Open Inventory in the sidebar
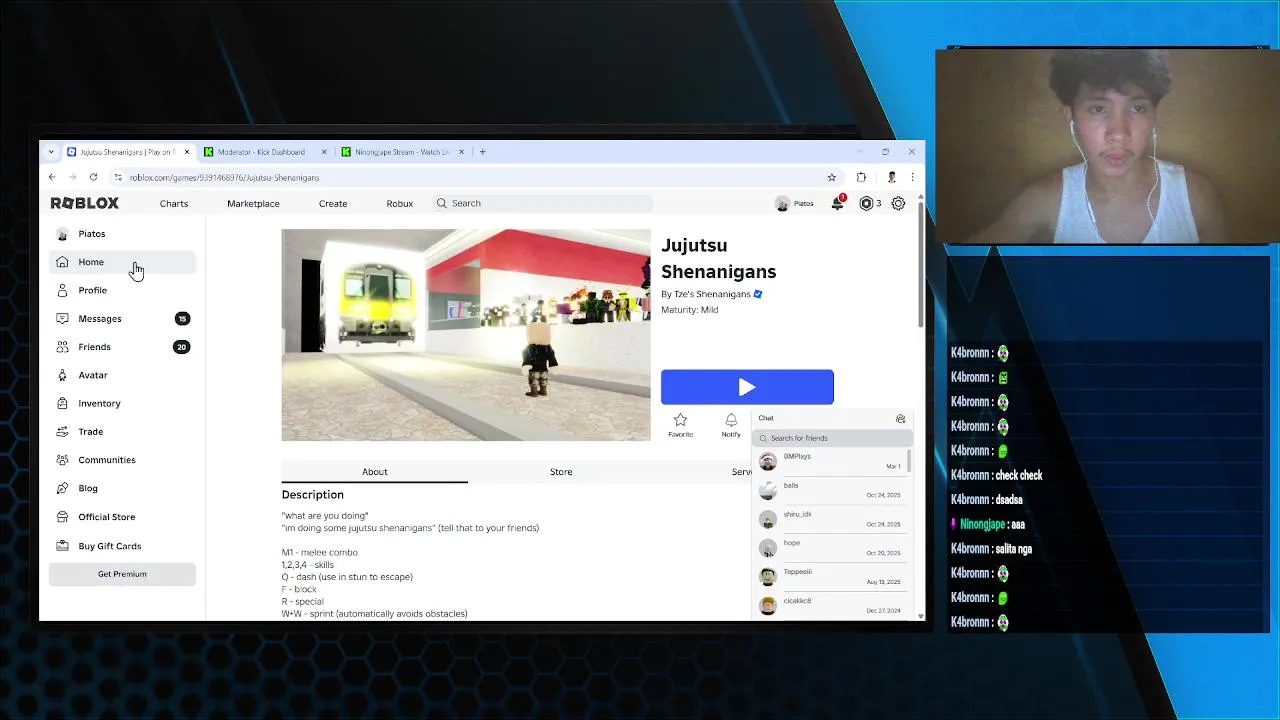Screen dimensions: 1280x720 [122, 403]
